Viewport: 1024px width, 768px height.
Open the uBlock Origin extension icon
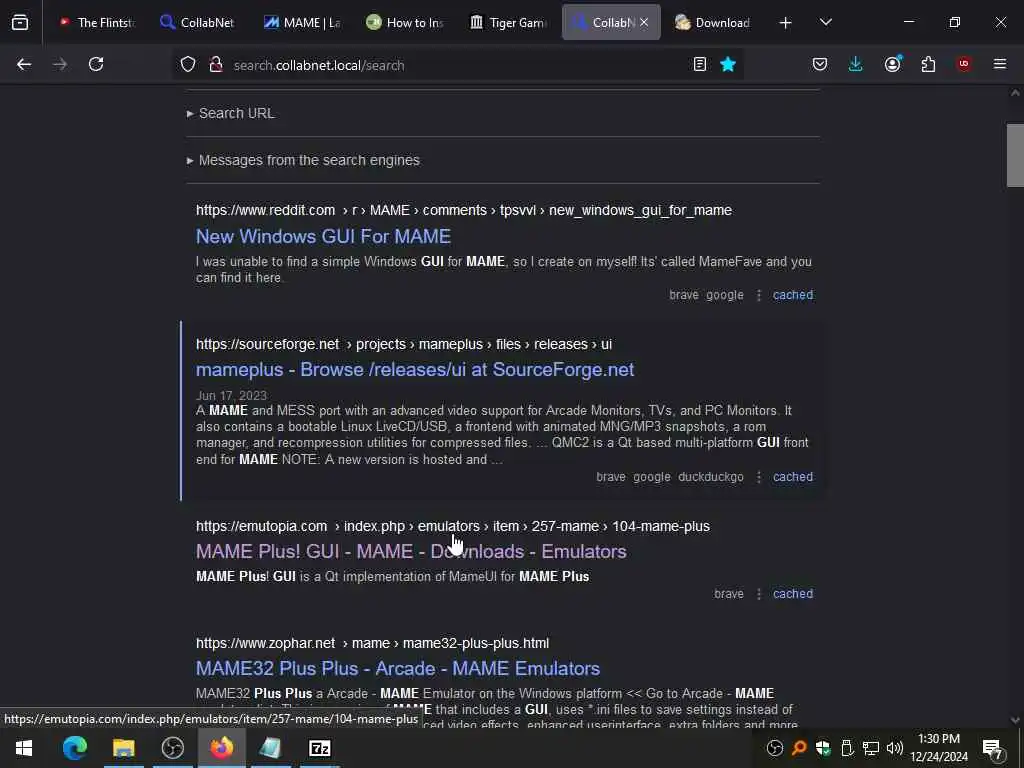pos(964,63)
